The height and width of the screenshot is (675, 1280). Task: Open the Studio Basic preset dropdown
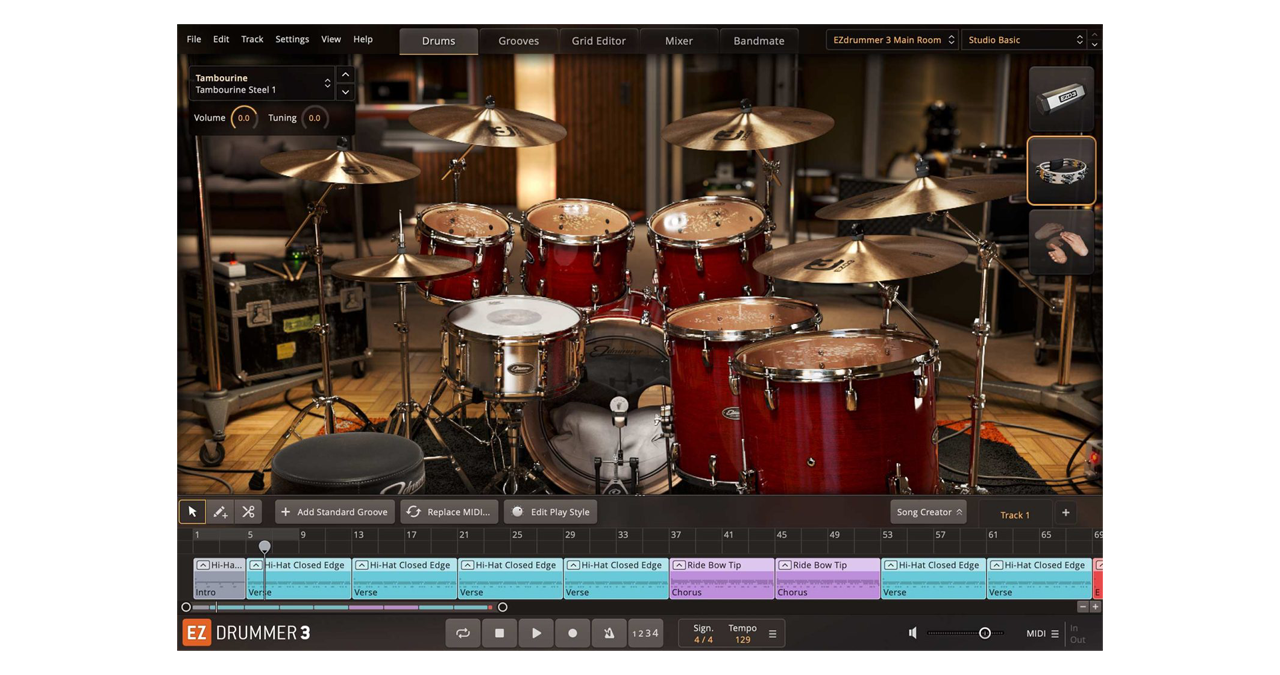pos(1024,40)
